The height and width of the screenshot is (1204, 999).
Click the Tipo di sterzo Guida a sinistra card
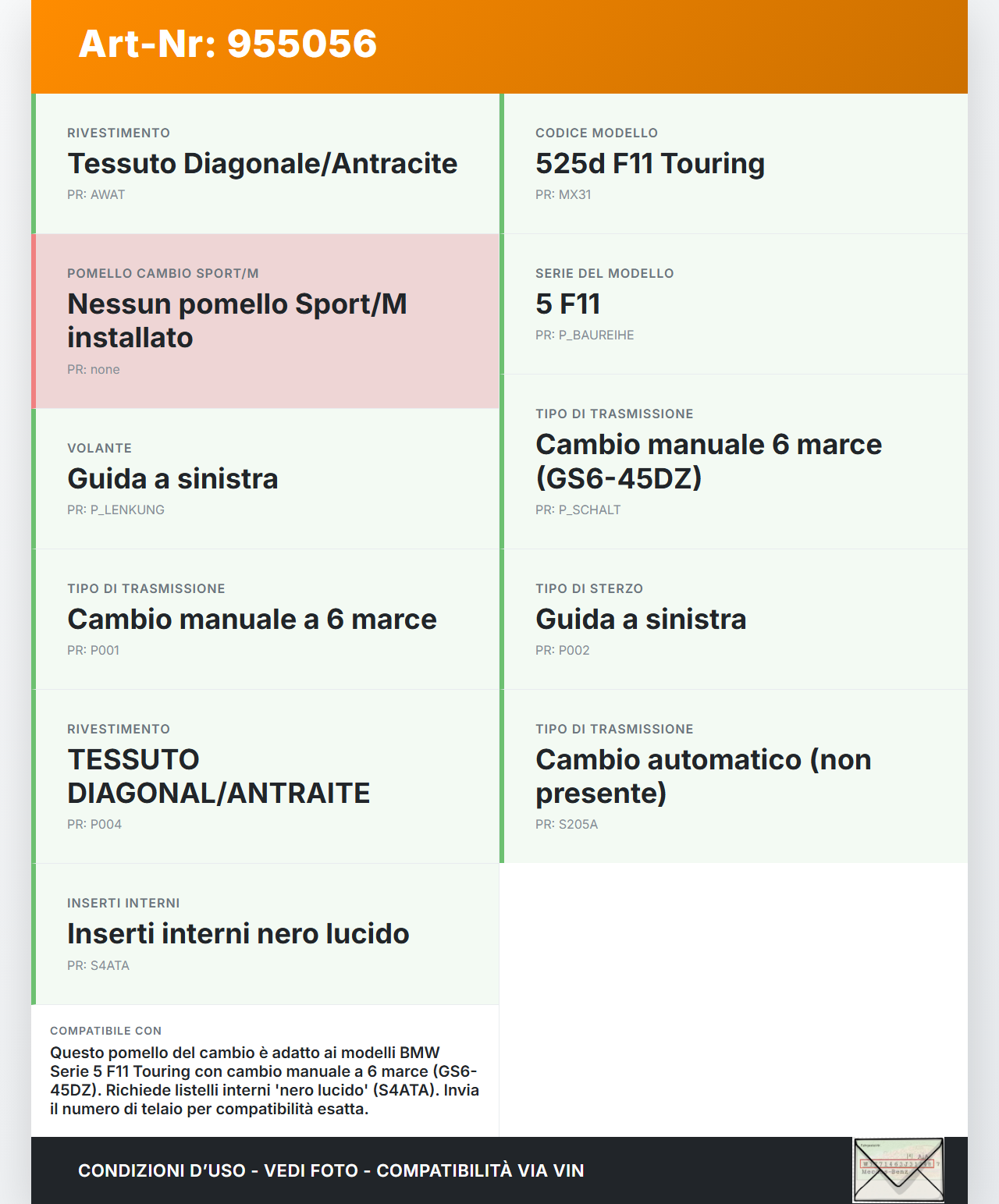coord(734,619)
